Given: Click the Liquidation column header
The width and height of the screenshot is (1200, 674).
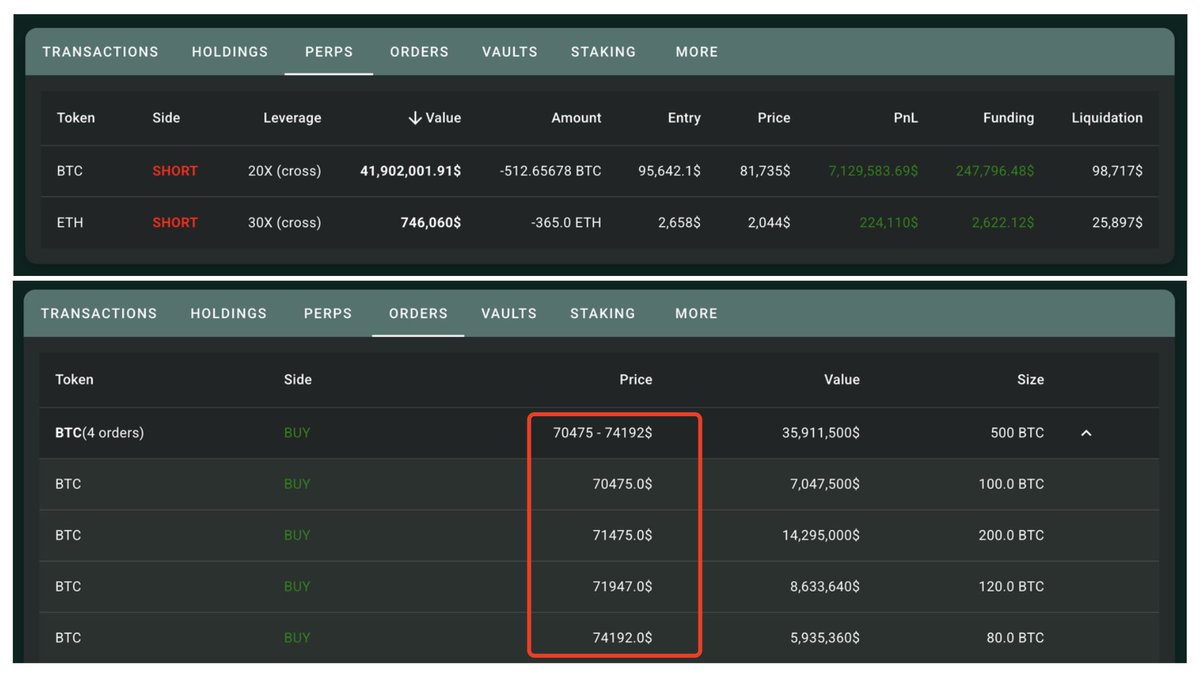Looking at the screenshot, I should pyautogui.click(x=1107, y=118).
